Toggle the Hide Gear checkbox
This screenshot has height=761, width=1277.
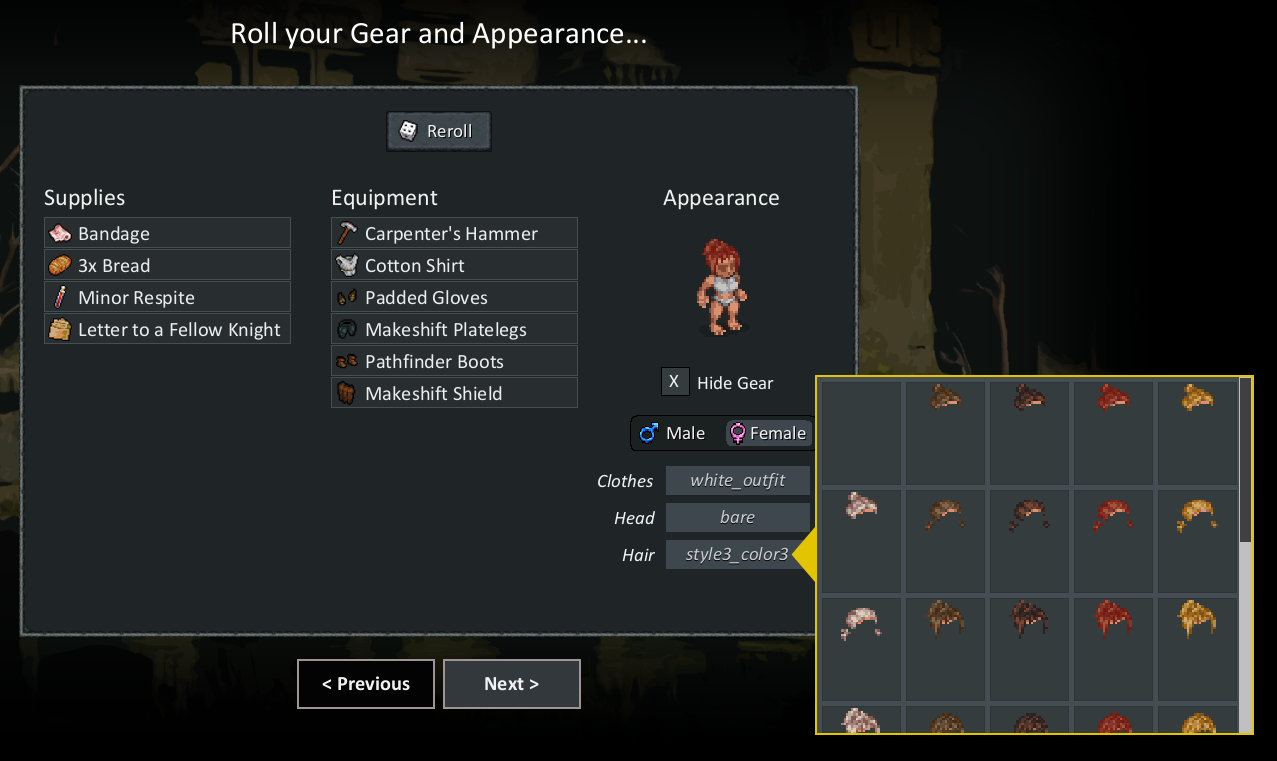(675, 382)
